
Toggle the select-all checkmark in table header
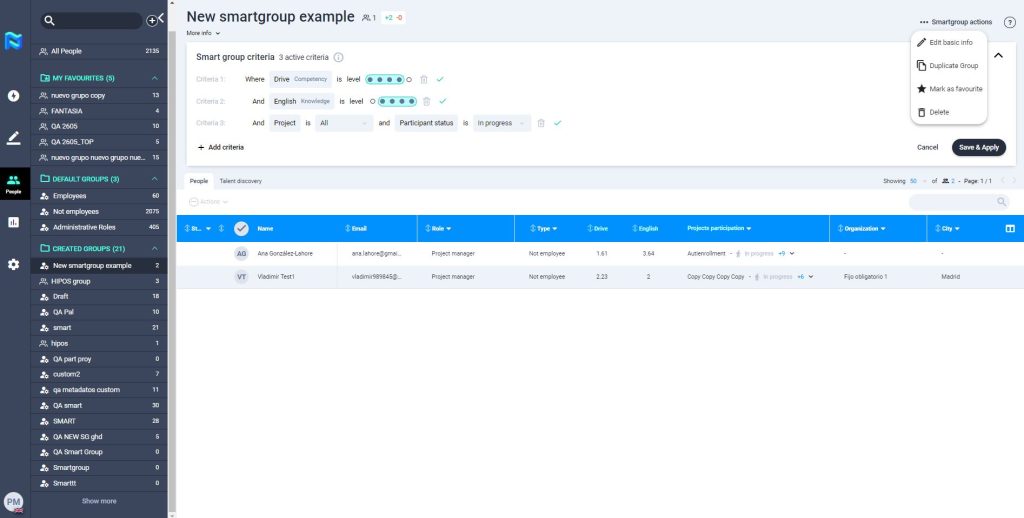pos(241,229)
